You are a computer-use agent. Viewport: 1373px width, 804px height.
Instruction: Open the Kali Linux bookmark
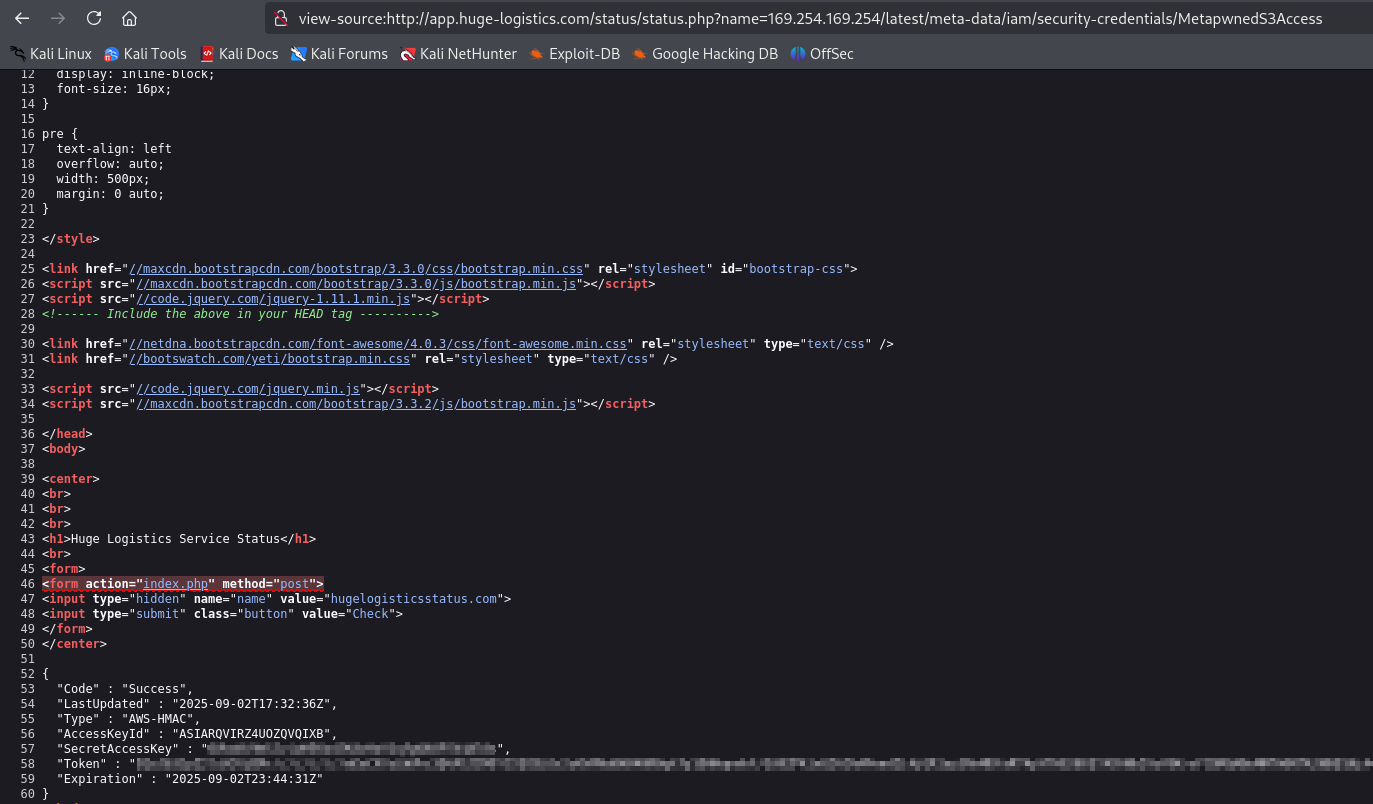tap(51, 54)
